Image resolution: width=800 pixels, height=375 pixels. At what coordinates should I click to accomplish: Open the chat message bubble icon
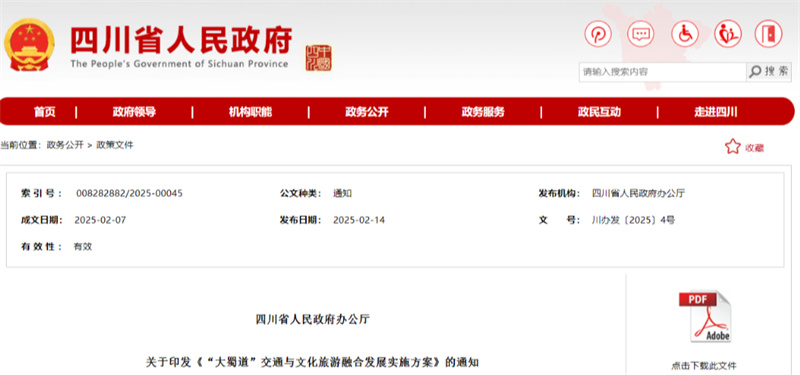(641, 34)
